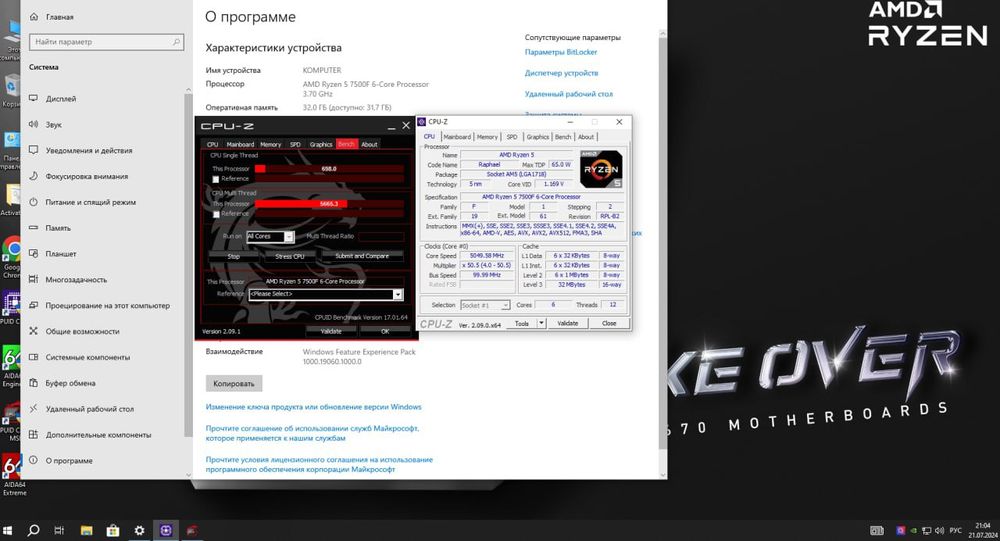Screen dimensions: 1000x541
Task: Click the multi thread score bar 5665.3
Action: pos(329,204)
